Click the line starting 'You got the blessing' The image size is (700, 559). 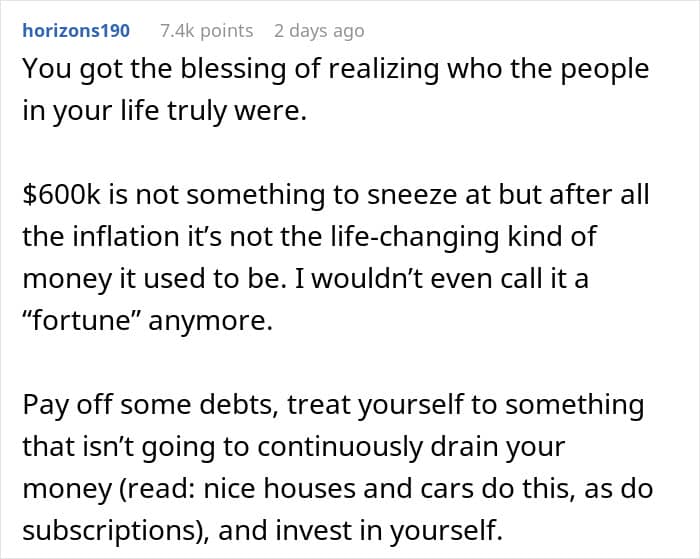pos(335,70)
